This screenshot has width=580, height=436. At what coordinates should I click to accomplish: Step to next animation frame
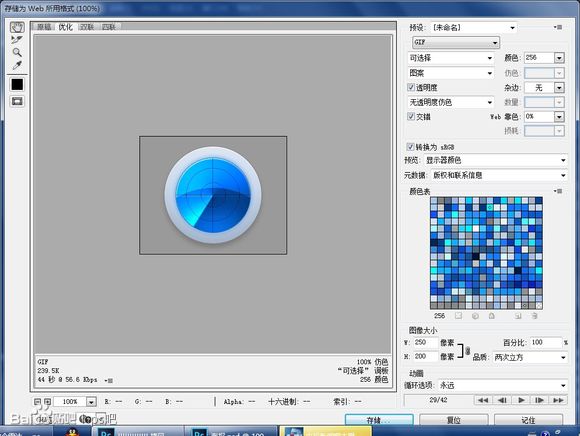coord(539,400)
